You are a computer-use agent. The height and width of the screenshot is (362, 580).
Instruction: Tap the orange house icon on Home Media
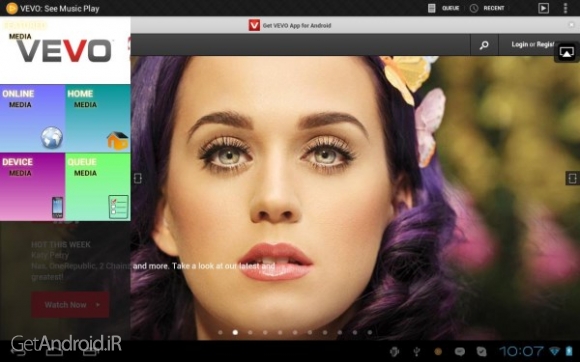pos(118,141)
